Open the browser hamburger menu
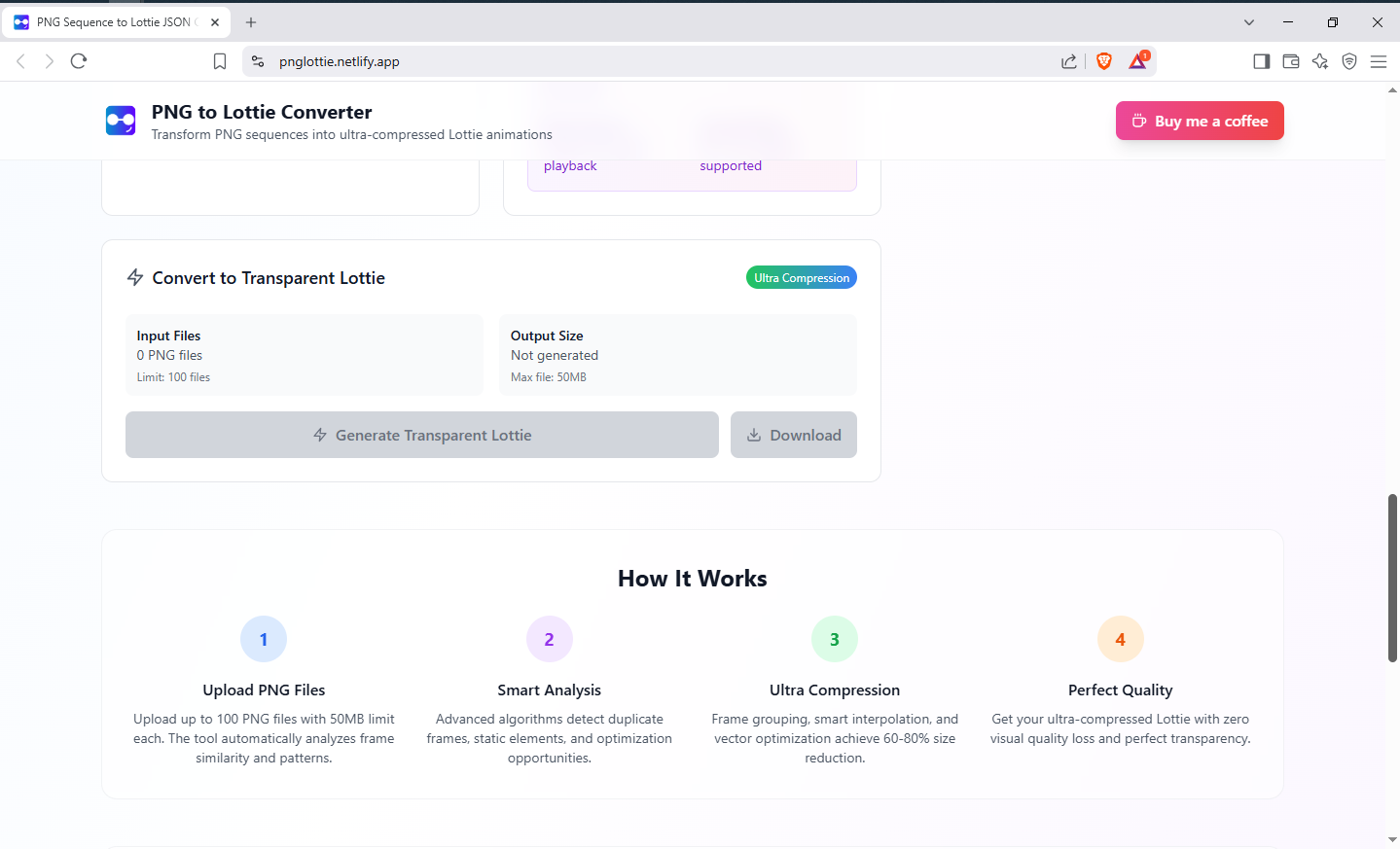 coord(1379,60)
